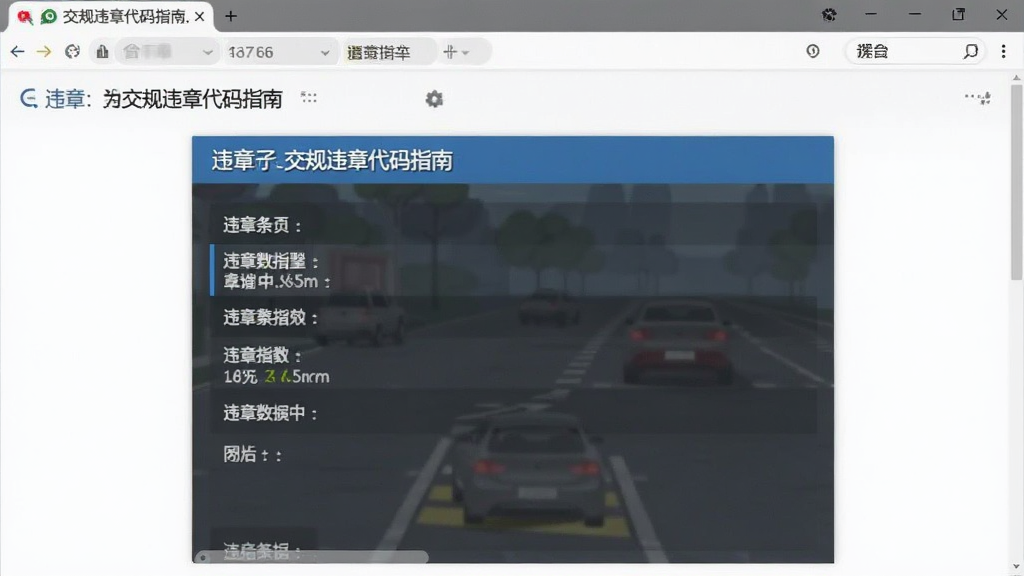This screenshot has height=576, width=1024.
Task: Click the toolbar button right of 18766
Action: tap(388, 52)
